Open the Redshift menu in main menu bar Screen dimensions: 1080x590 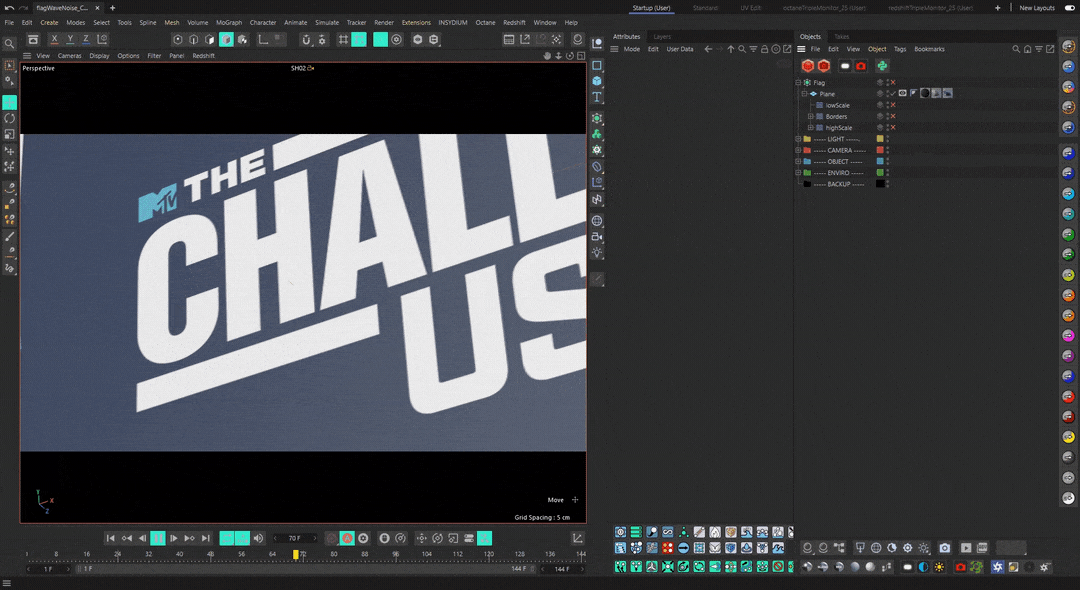coord(514,23)
